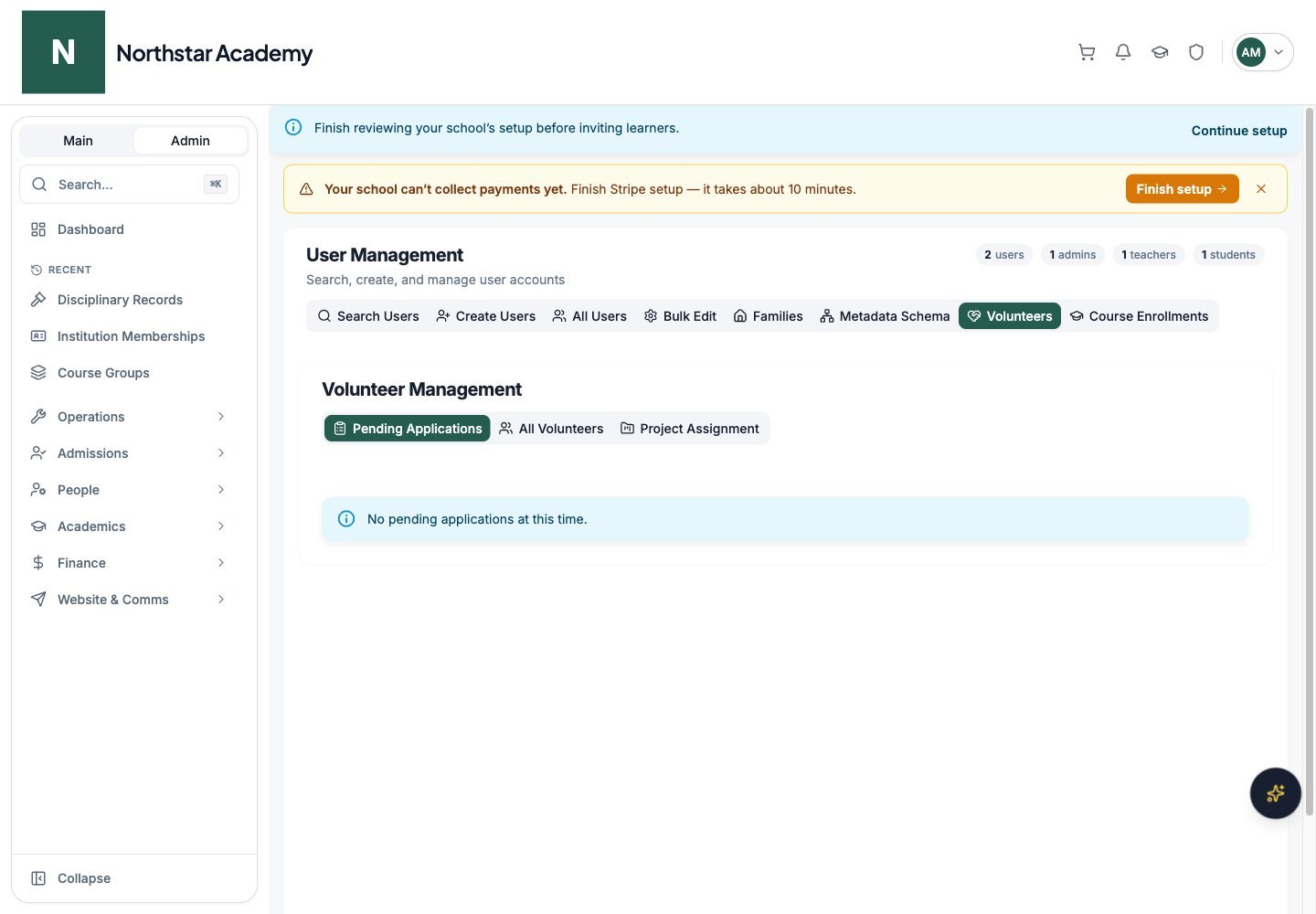Click the graduation cap icon in header
The image size is (1316, 914).
click(1160, 52)
